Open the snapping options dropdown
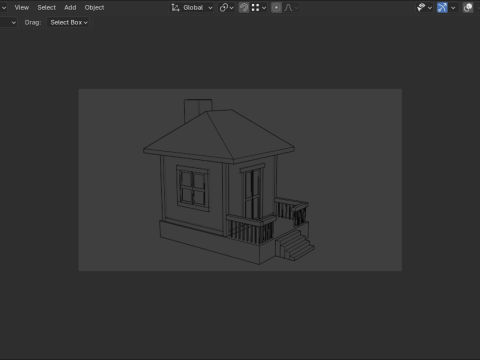 point(259,7)
